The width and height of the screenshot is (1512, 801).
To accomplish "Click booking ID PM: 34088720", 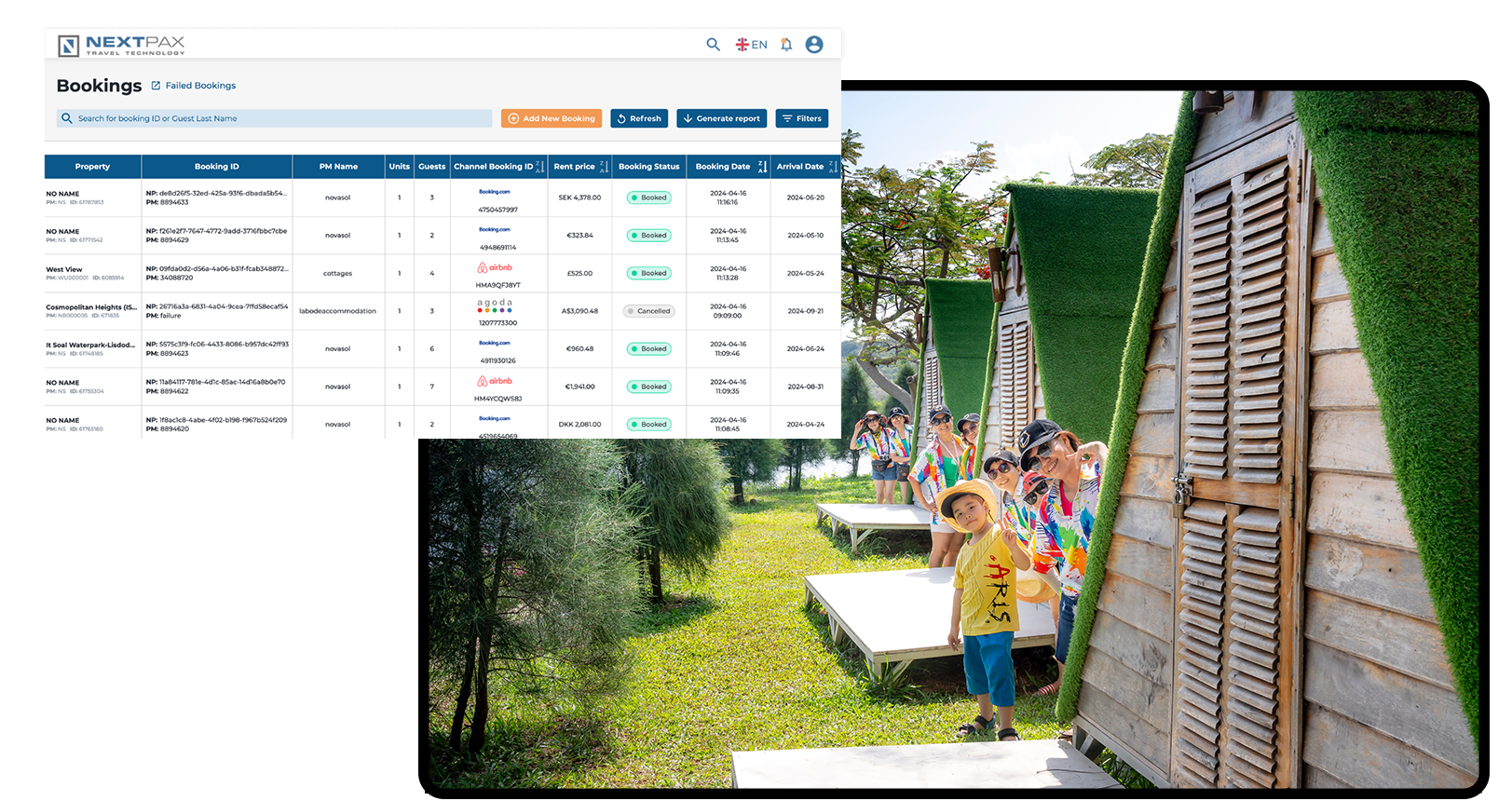I will click(x=170, y=278).
